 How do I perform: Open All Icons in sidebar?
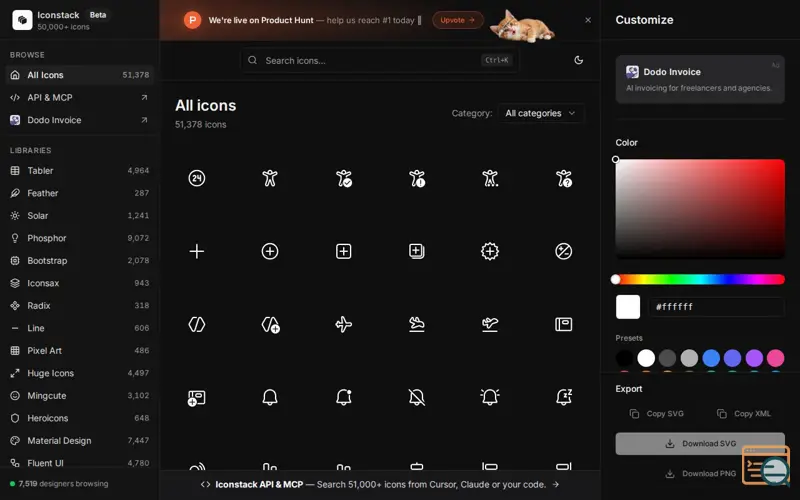pyautogui.click(x=80, y=75)
